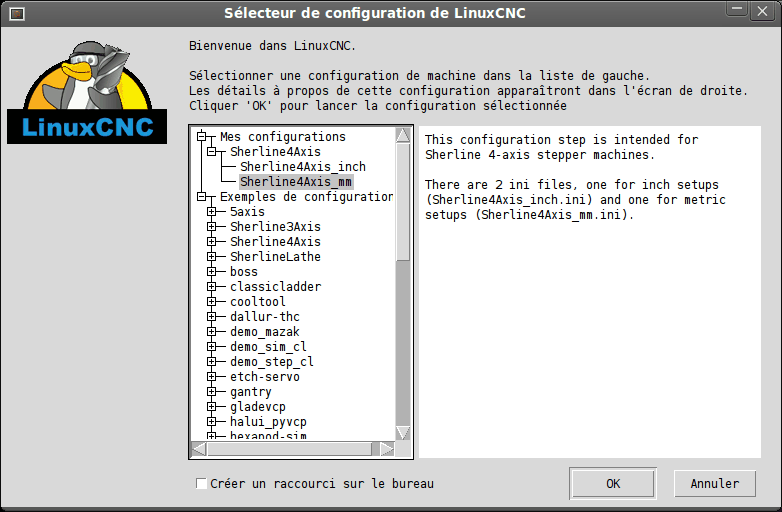Click OK to launch selected configuration
The image size is (782, 512).
click(x=613, y=483)
